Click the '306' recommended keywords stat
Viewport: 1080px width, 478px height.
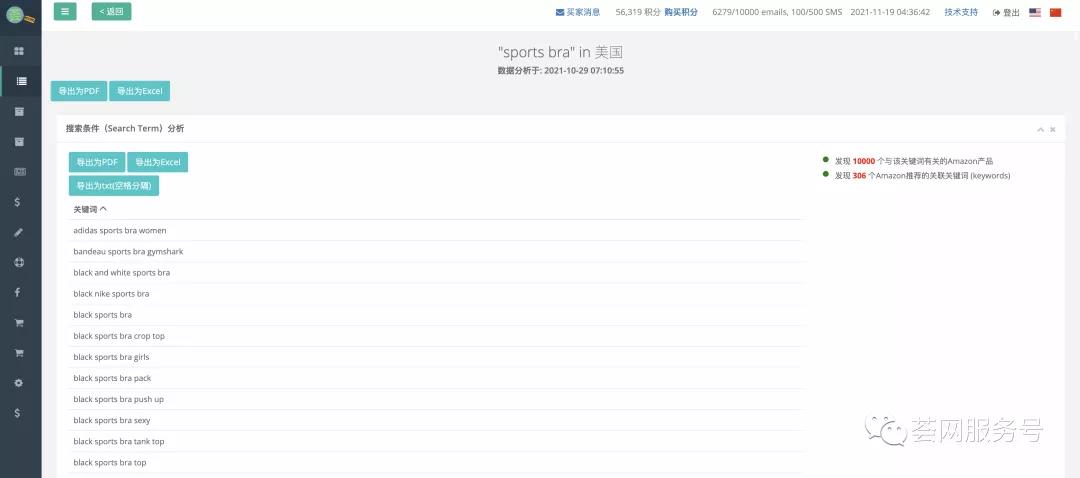coord(859,176)
